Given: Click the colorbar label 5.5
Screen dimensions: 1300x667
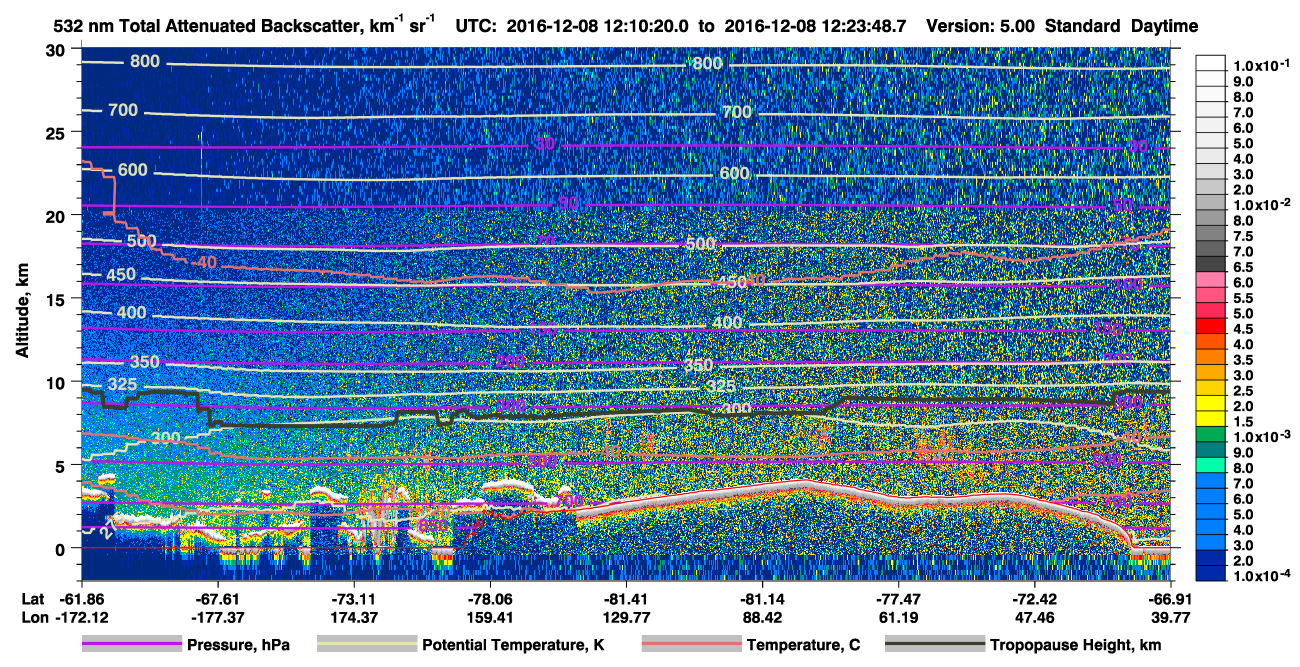Looking at the screenshot, I should [x=1243, y=297].
